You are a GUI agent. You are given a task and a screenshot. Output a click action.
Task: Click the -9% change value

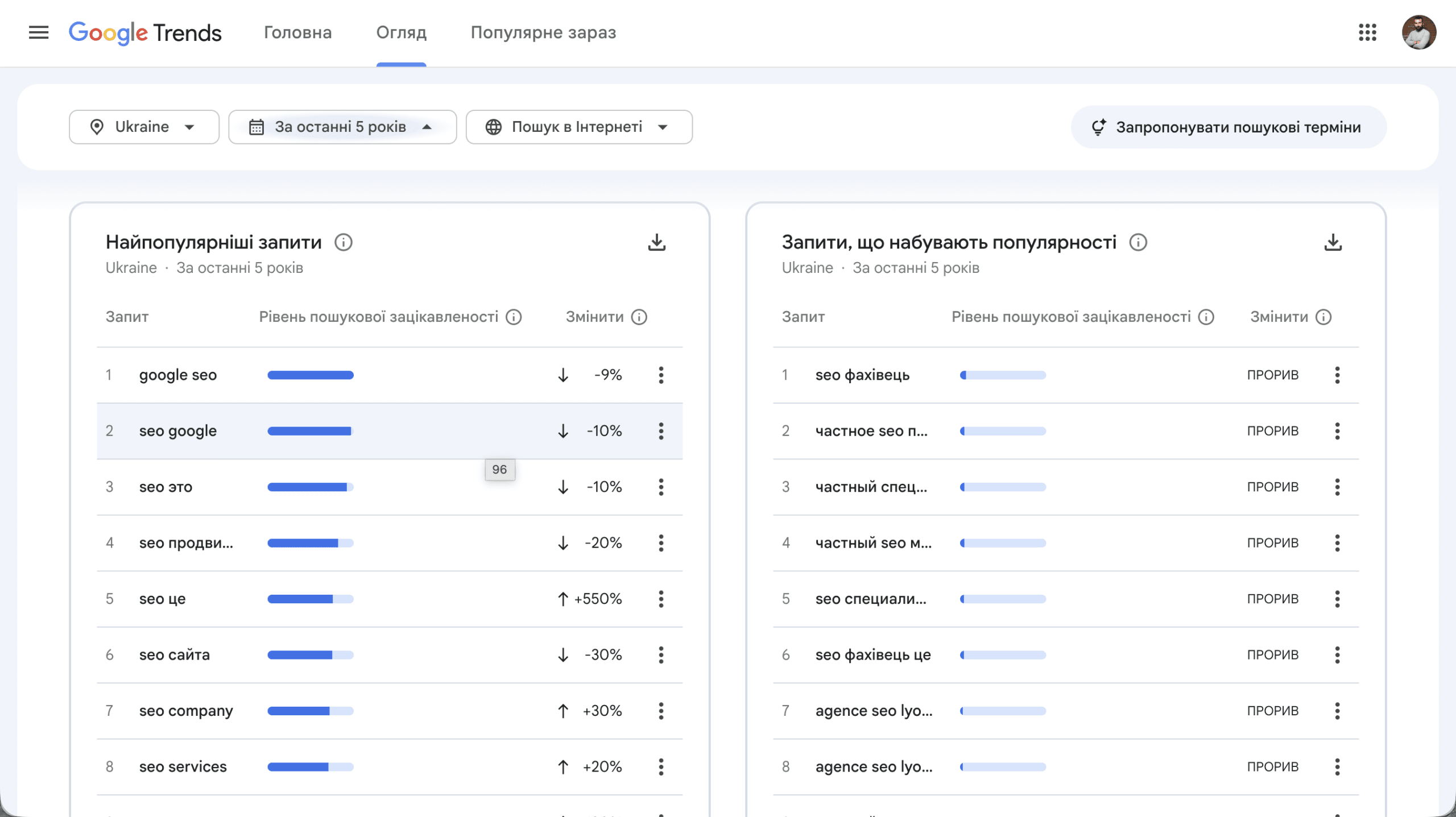pyautogui.click(x=608, y=375)
